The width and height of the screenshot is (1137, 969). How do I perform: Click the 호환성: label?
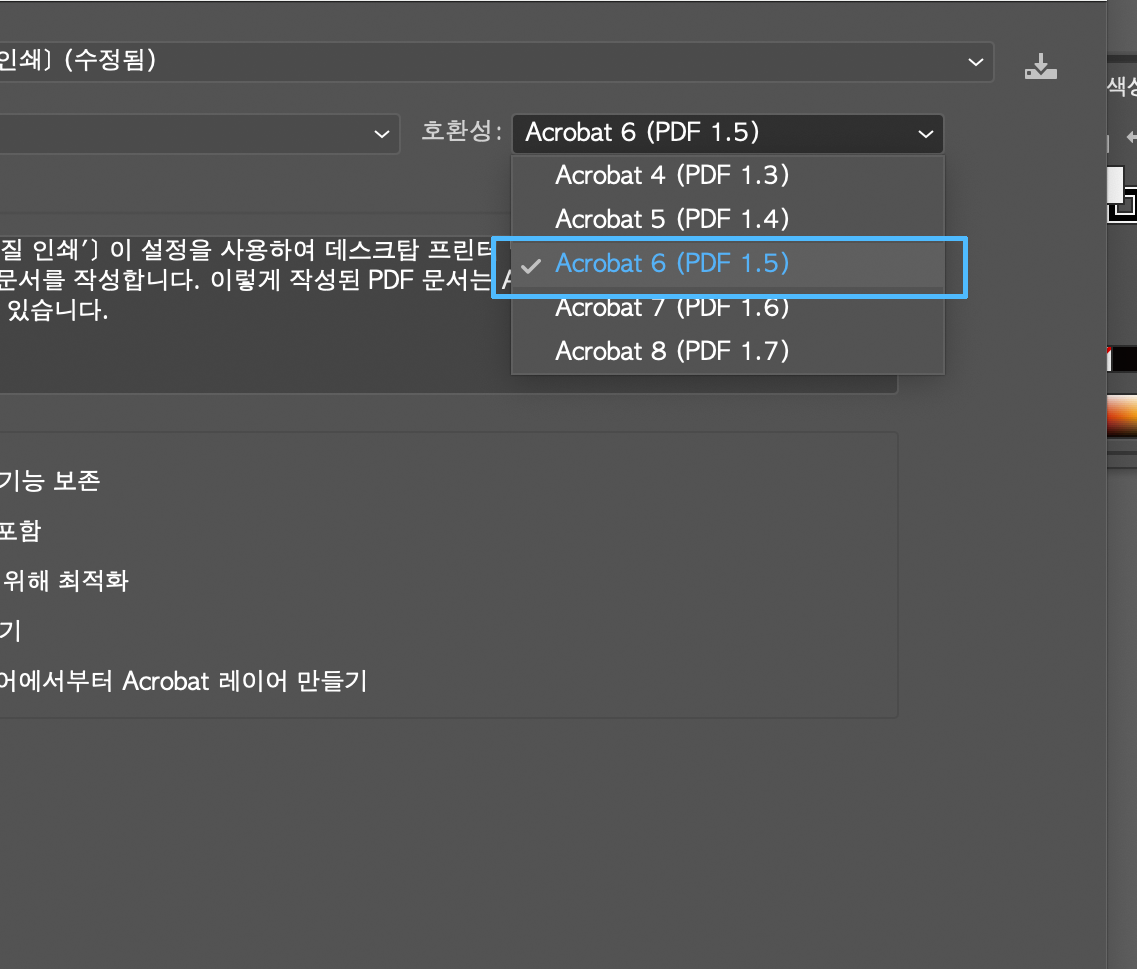(462, 131)
